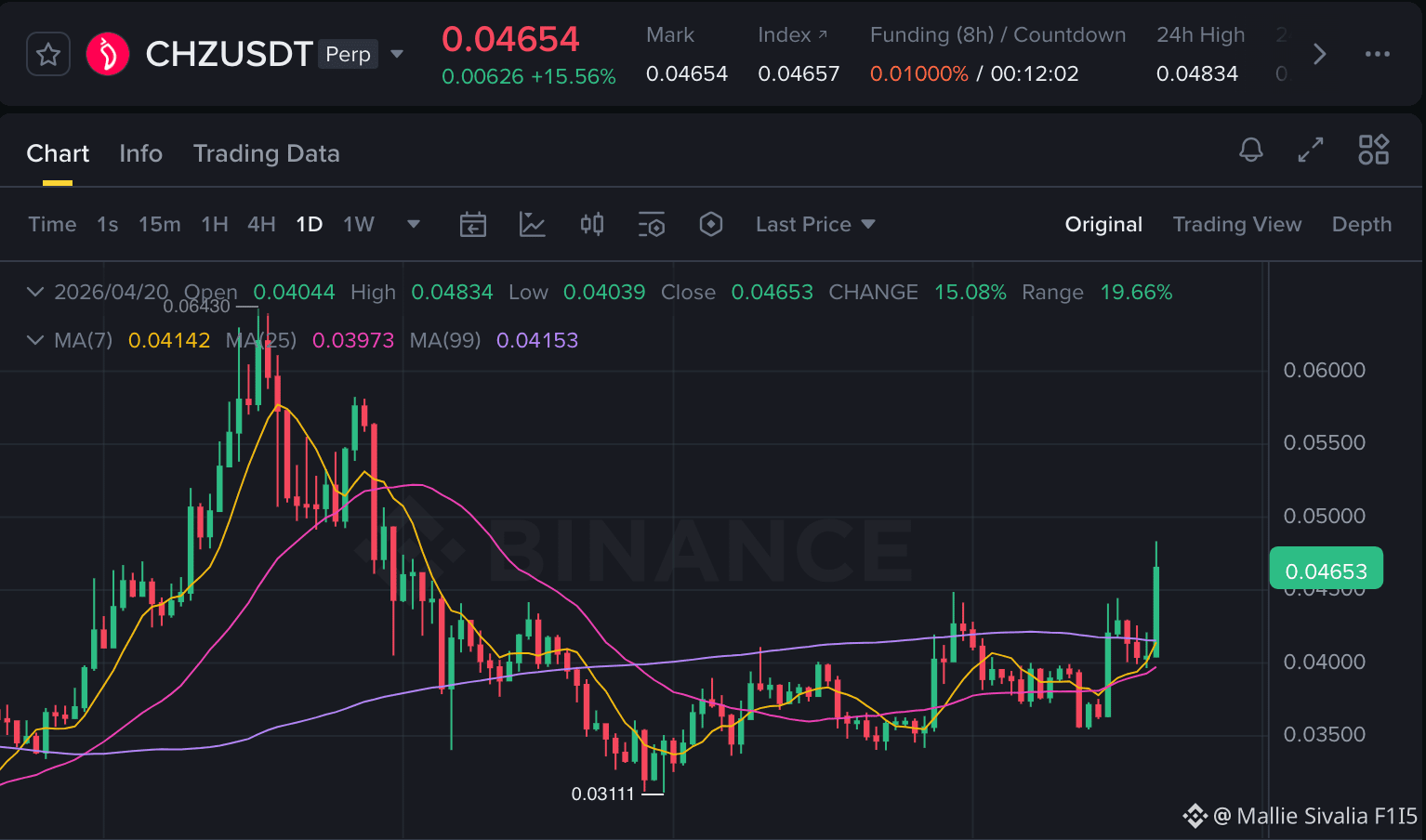The width and height of the screenshot is (1426, 840).
Task: Click the funding countdown timer 00:12:02
Action: 1035,73
